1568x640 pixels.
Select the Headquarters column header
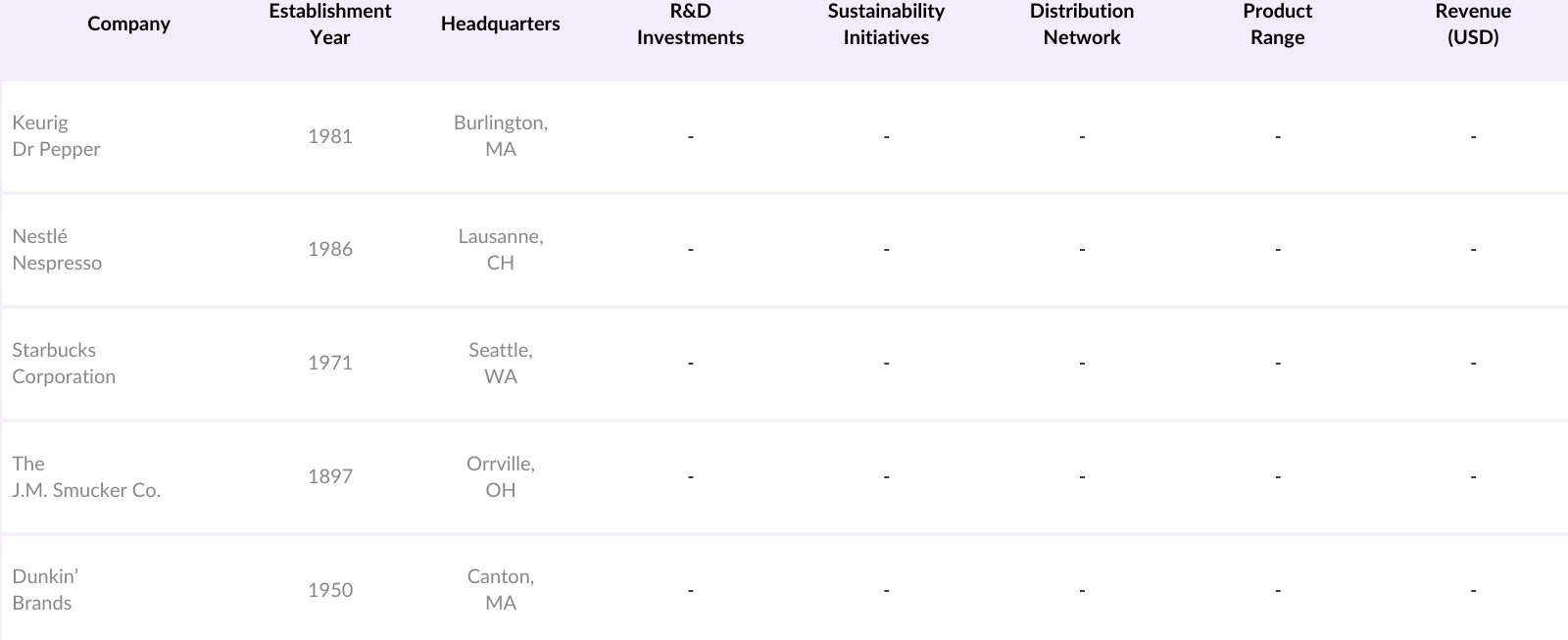click(500, 25)
